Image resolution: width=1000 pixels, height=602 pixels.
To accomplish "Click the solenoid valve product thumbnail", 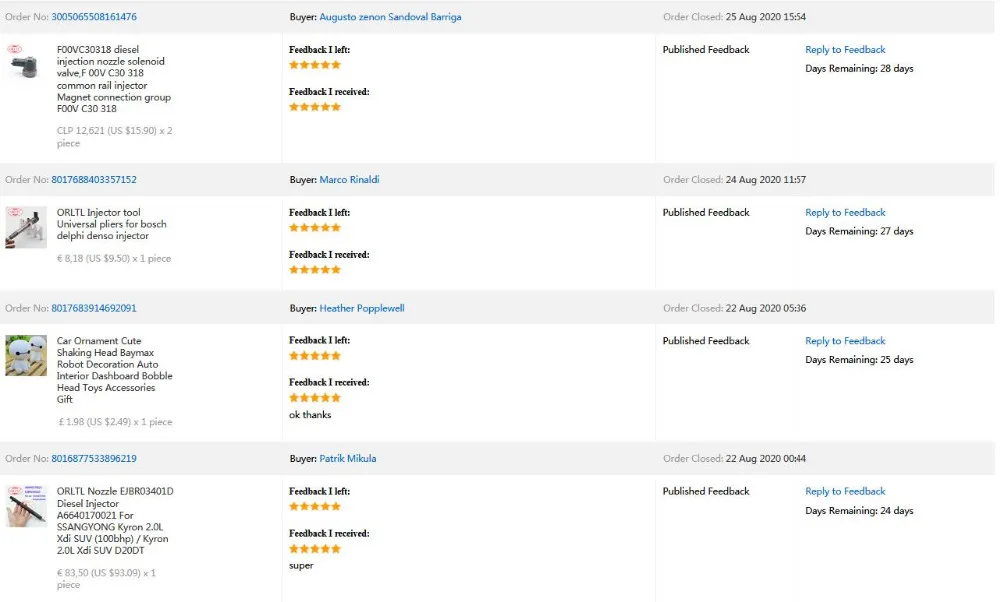I will 22,62.
